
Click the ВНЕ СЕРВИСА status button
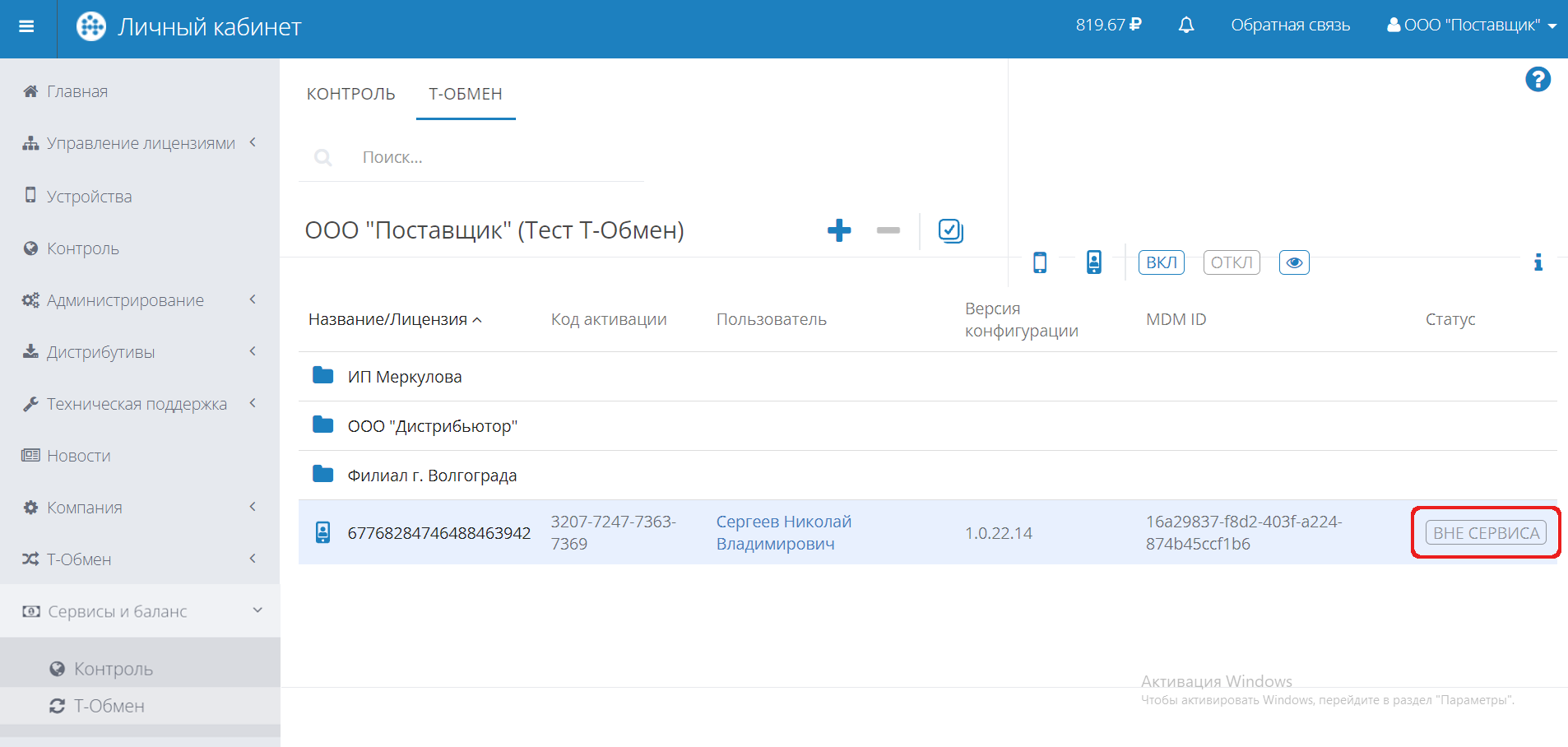pos(1485,533)
